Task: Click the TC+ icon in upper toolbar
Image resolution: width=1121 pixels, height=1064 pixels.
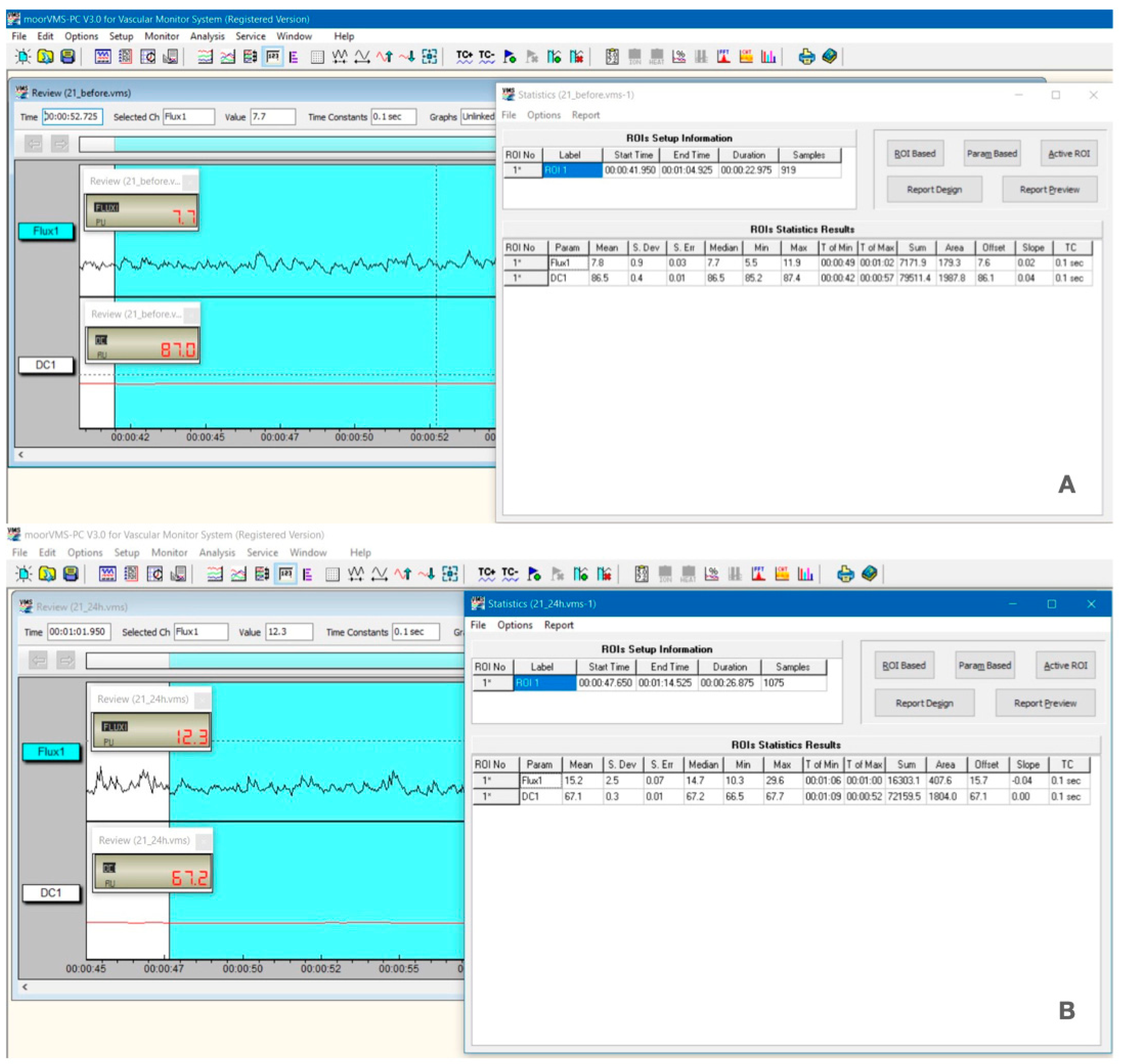Action: point(464,56)
